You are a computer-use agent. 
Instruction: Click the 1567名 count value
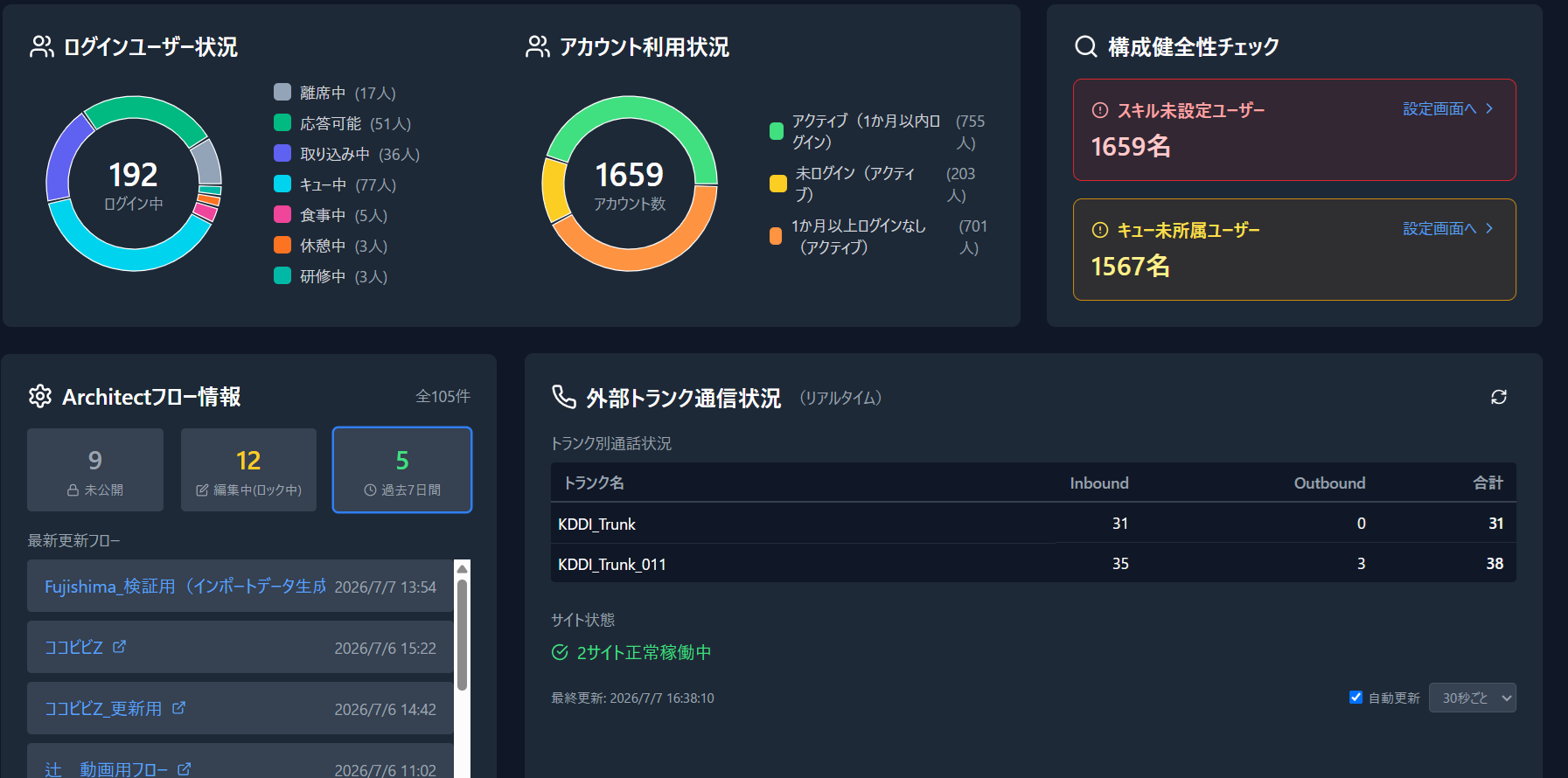coord(1131,266)
